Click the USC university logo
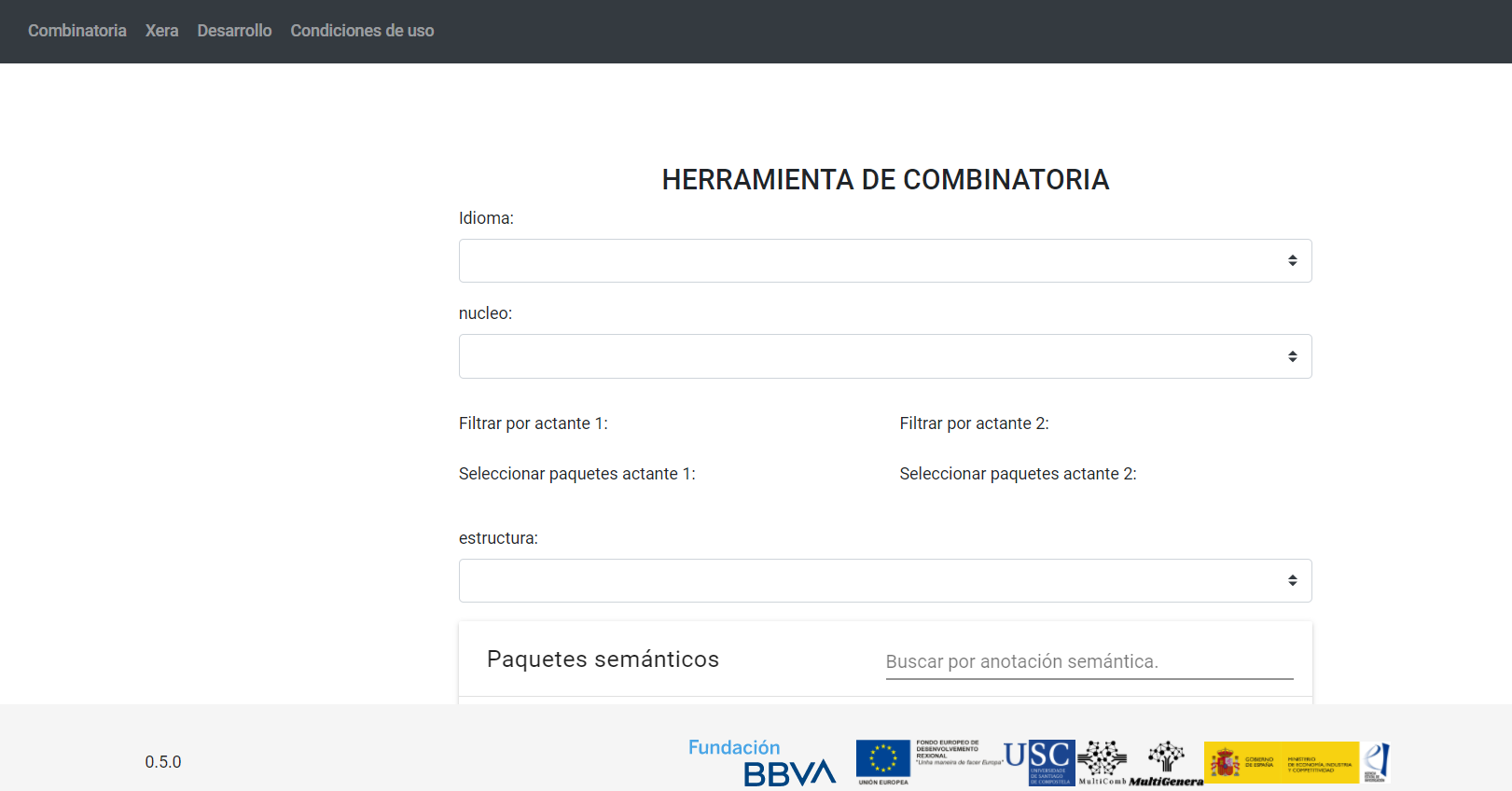 [x=1040, y=761]
